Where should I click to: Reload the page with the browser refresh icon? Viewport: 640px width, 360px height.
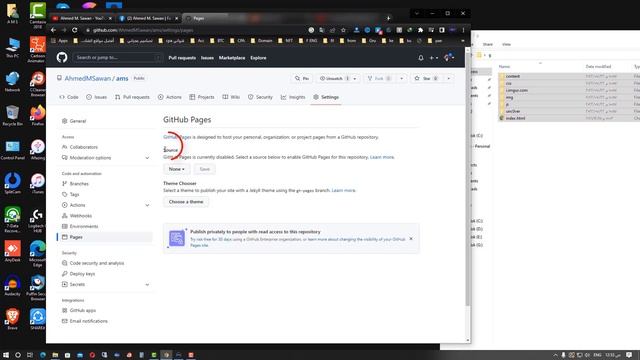point(75,30)
